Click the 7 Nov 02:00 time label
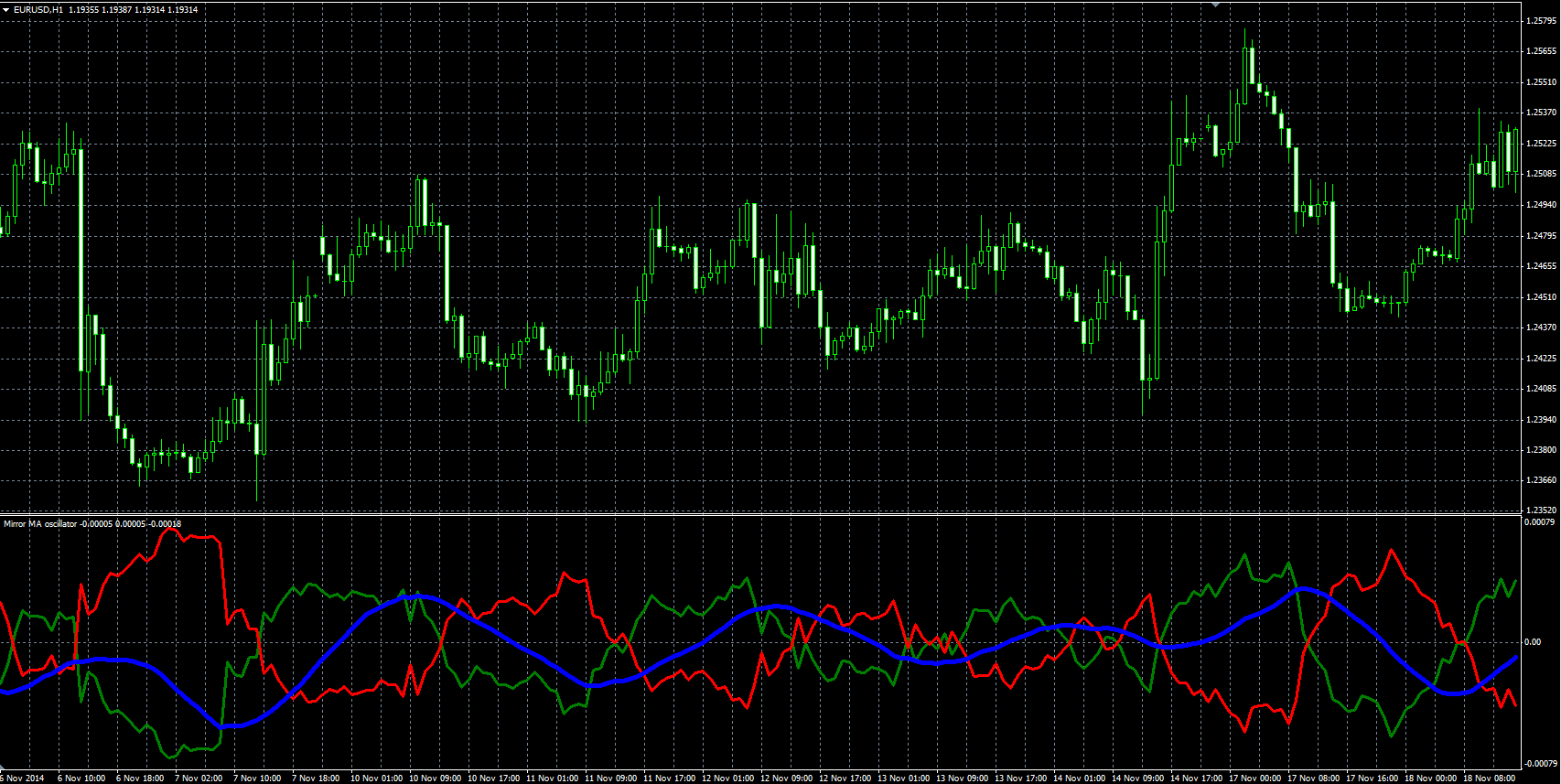 coord(199,779)
